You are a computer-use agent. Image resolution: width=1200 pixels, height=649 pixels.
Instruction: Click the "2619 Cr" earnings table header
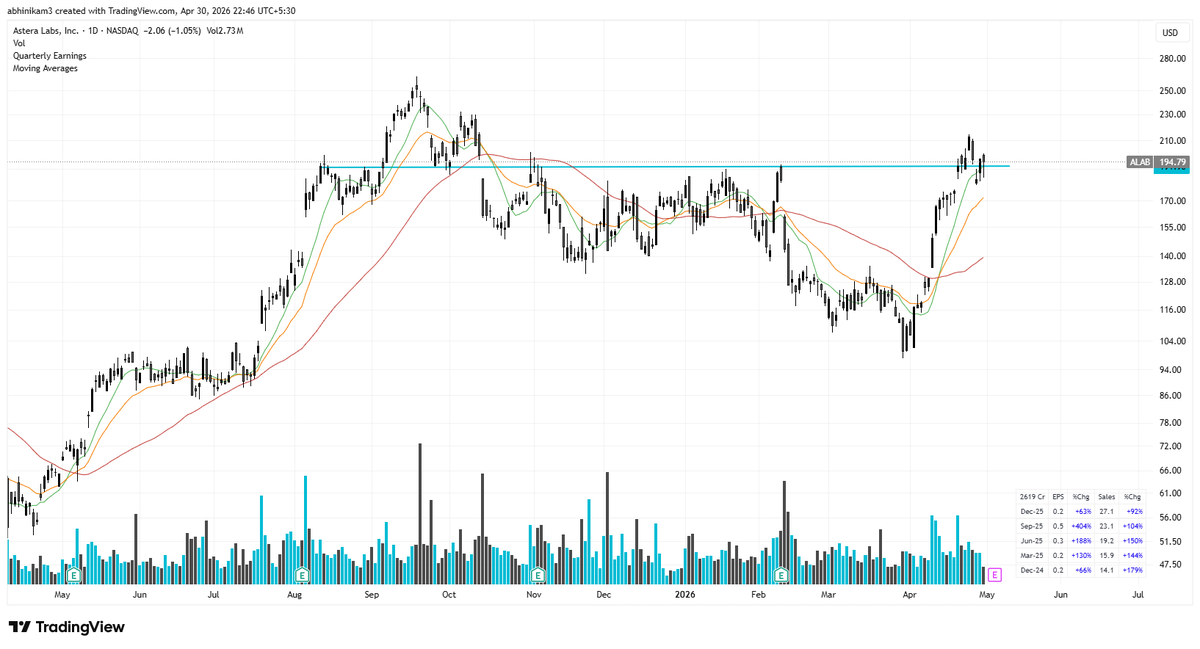(x=1032, y=496)
